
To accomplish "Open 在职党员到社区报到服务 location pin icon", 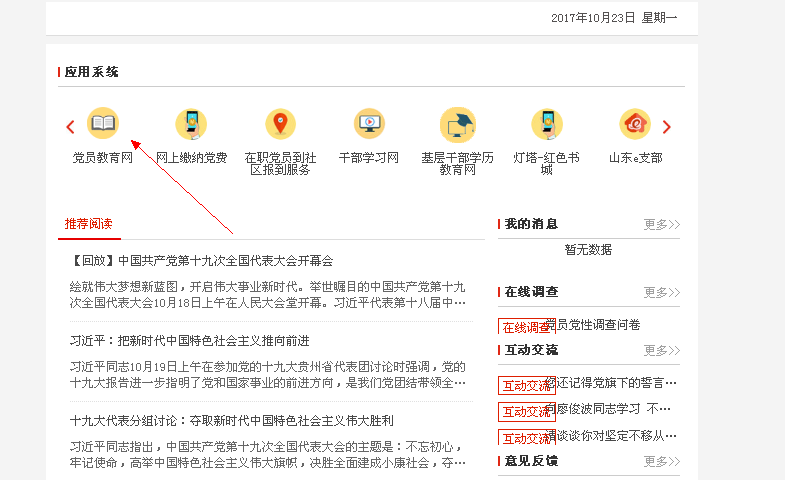I will pos(280,124).
